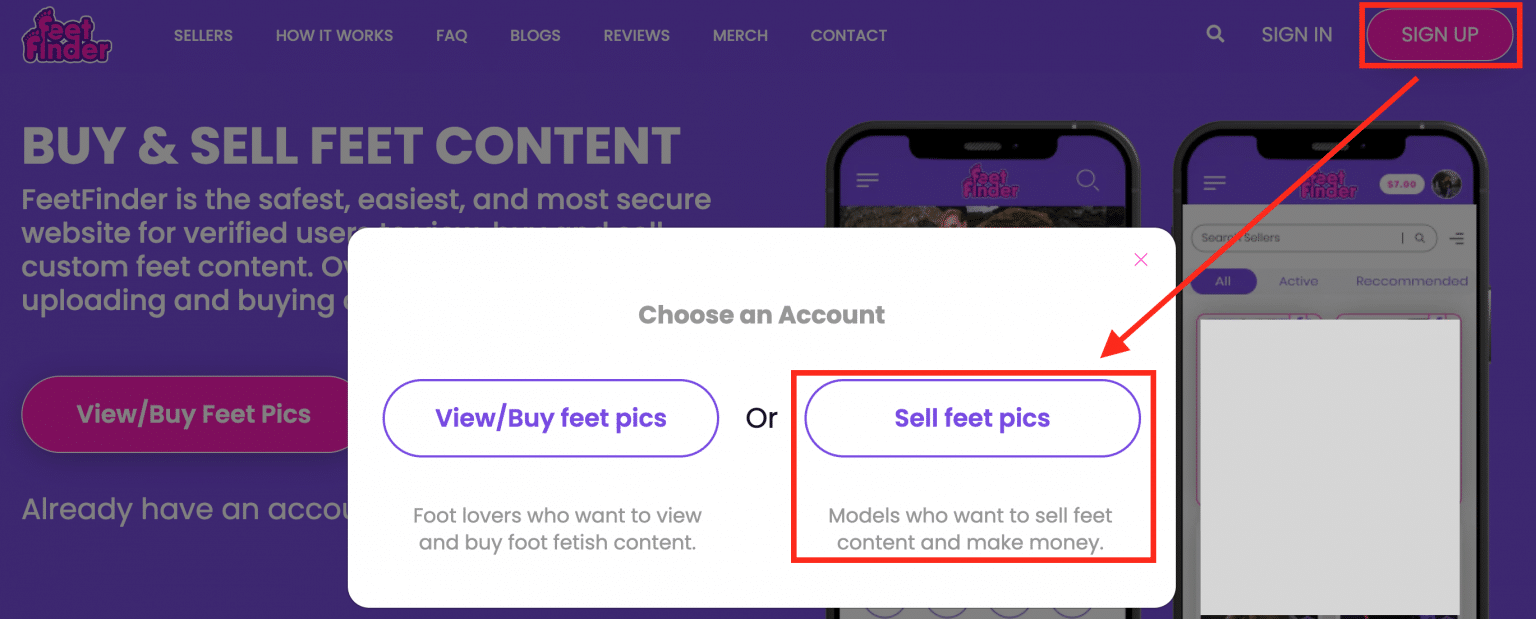Click the magnifier inside the Search Sellers field
Screen dimensions: 1536x619
pos(1421,238)
